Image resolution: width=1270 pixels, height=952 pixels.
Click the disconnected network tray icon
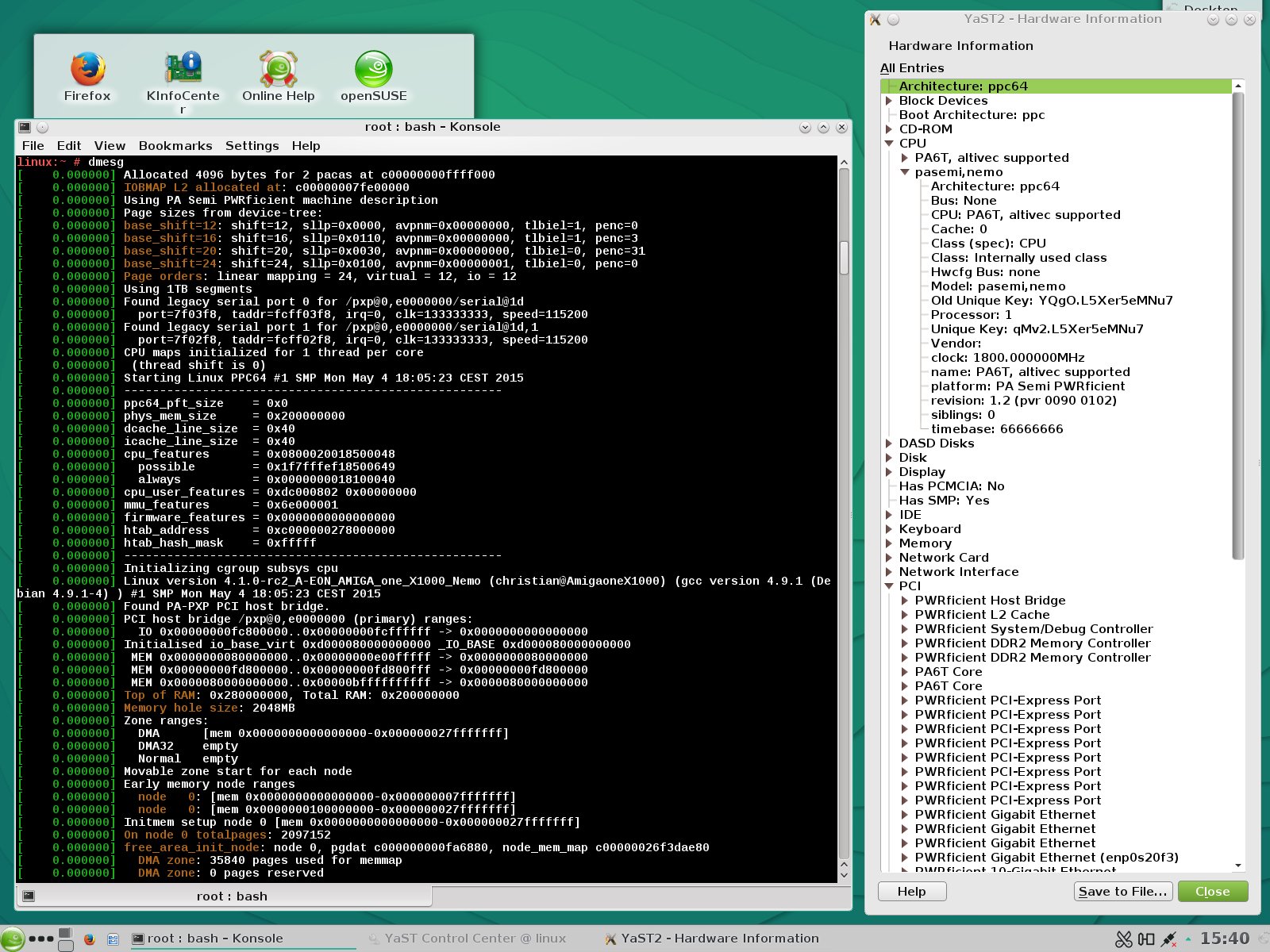coord(1168,939)
